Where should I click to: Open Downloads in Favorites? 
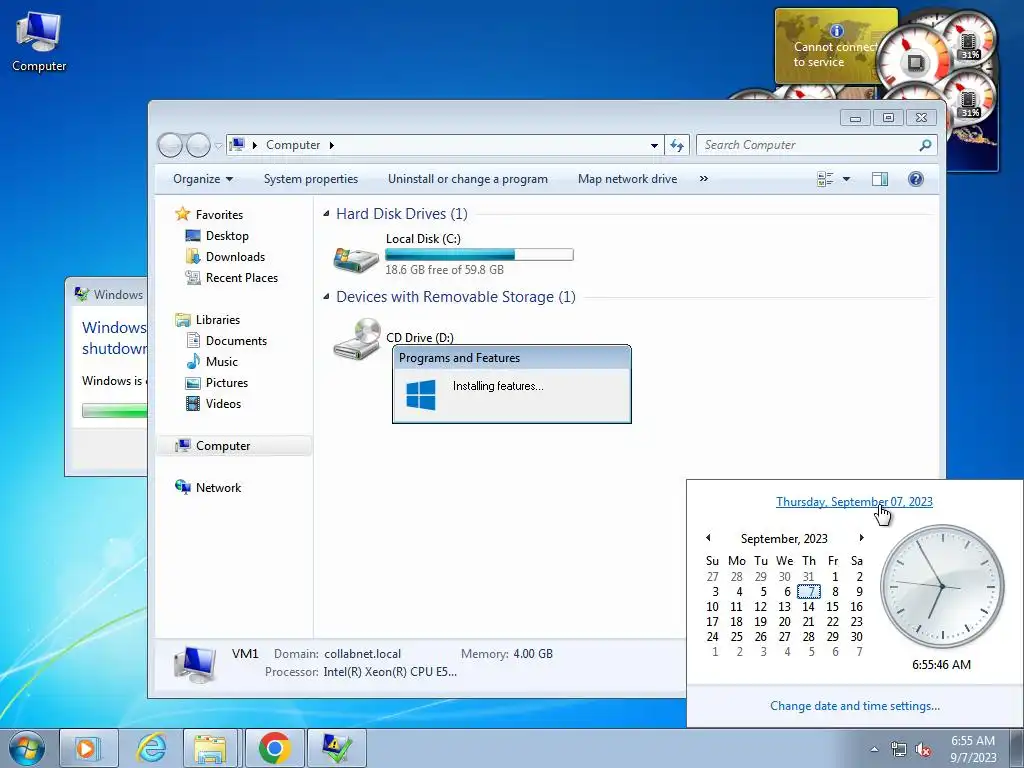(225, 257)
